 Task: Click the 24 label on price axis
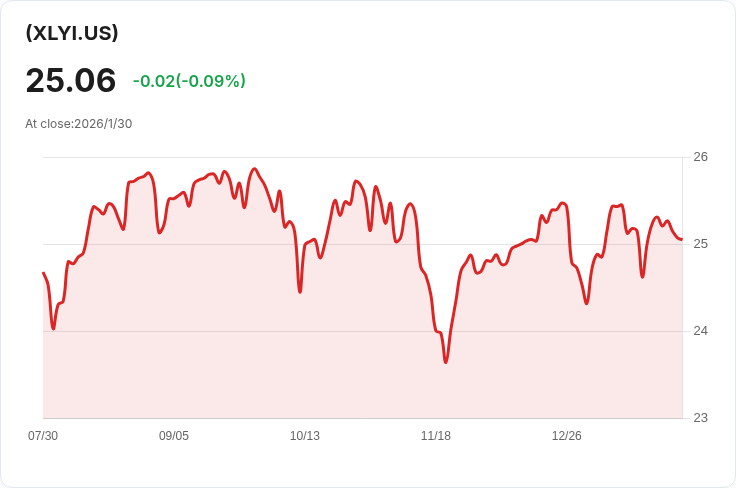[700, 331]
